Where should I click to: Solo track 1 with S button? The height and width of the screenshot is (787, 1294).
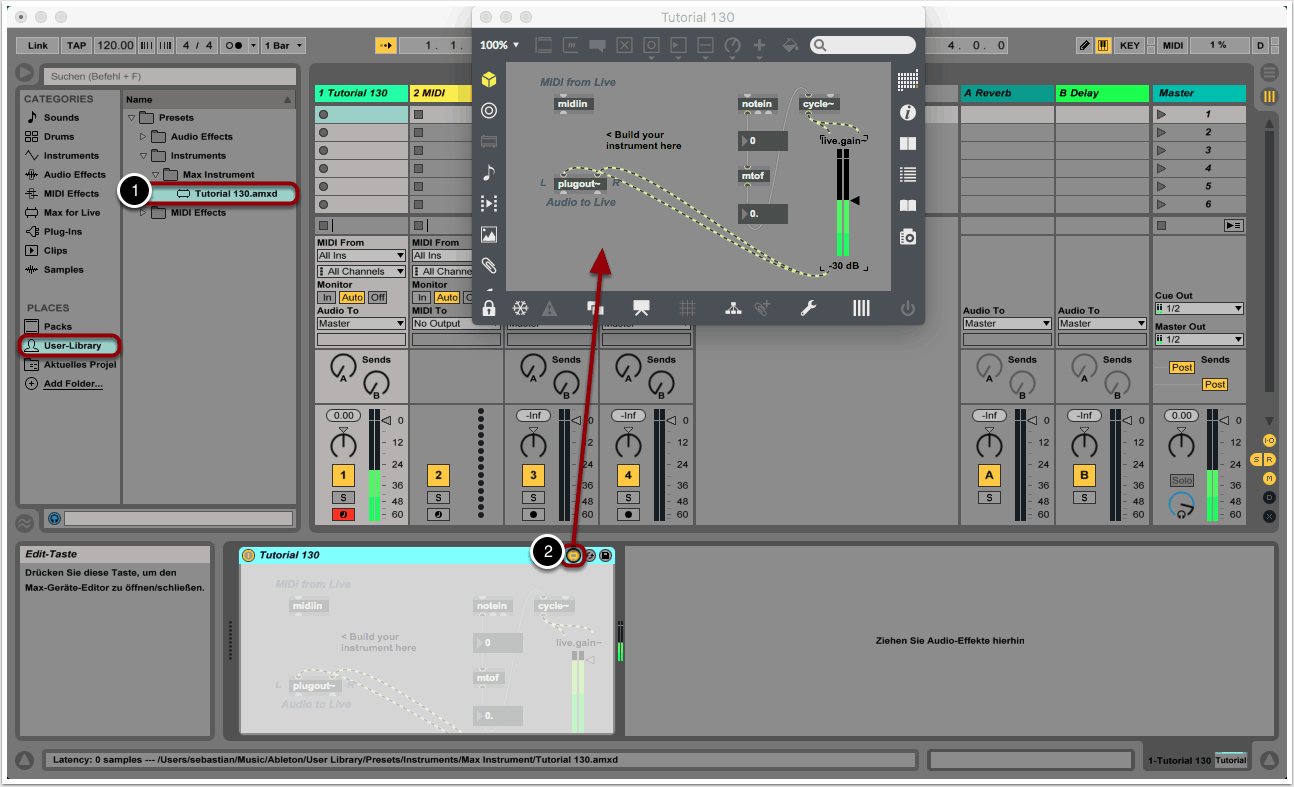[343, 497]
